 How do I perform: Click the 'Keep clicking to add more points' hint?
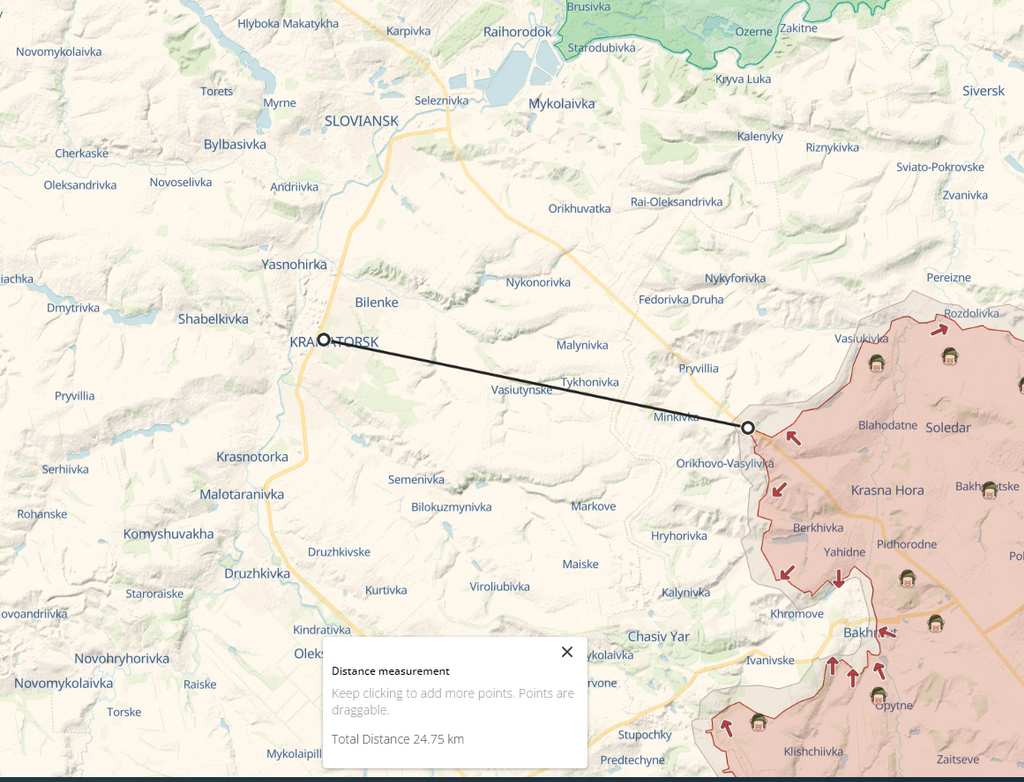pos(453,701)
